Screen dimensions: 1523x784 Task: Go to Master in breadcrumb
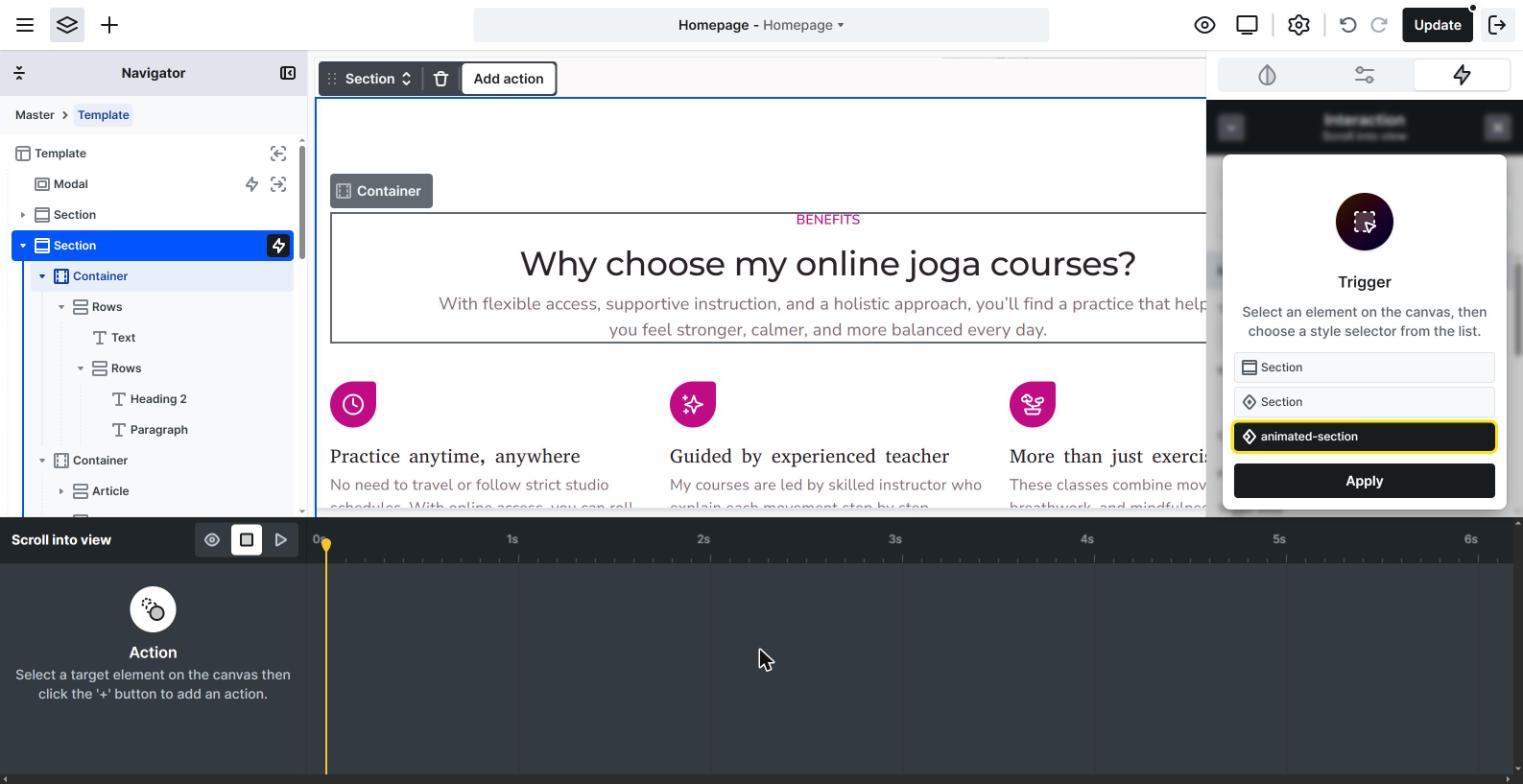(x=35, y=115)
